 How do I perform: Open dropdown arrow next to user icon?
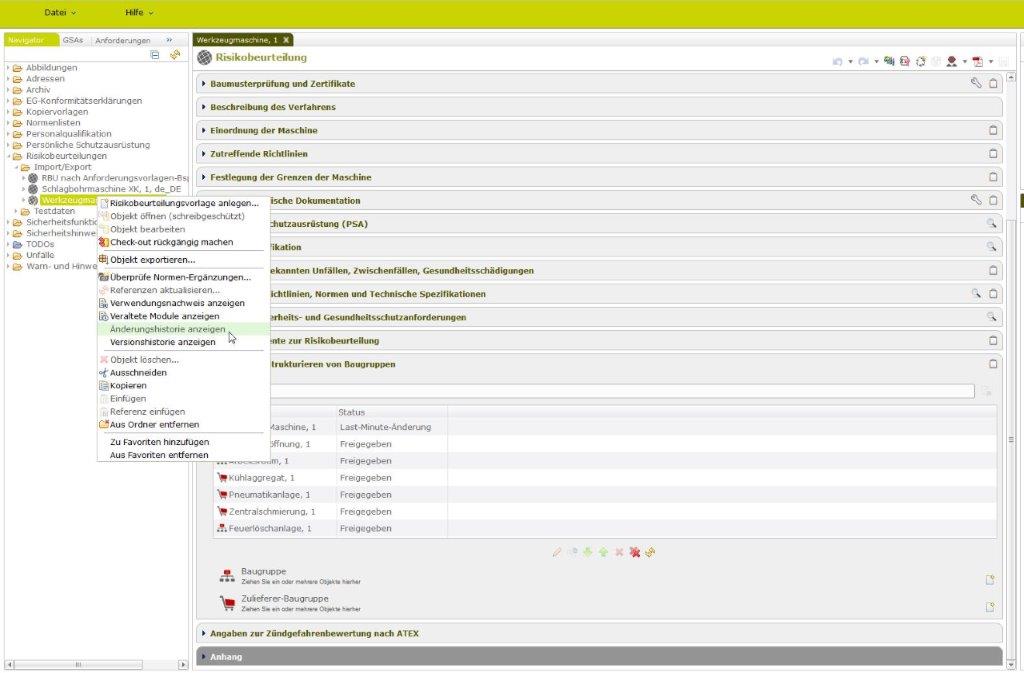(x=965, y=62)
